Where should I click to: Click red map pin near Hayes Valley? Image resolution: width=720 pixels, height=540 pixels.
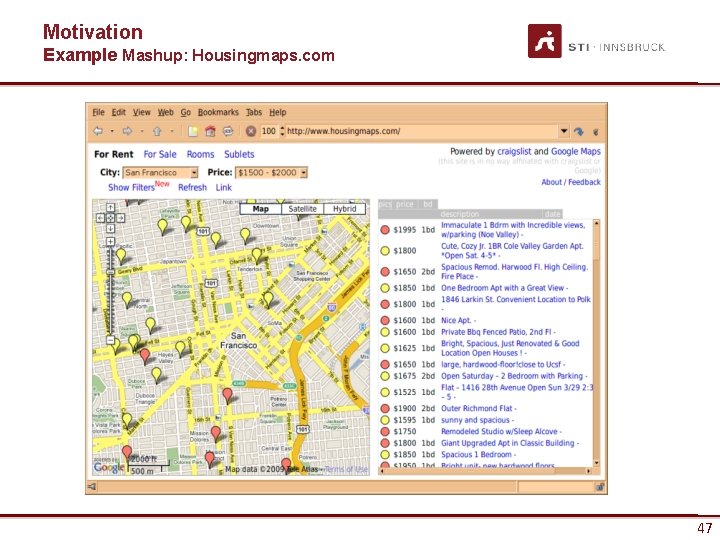coord(145,355)
